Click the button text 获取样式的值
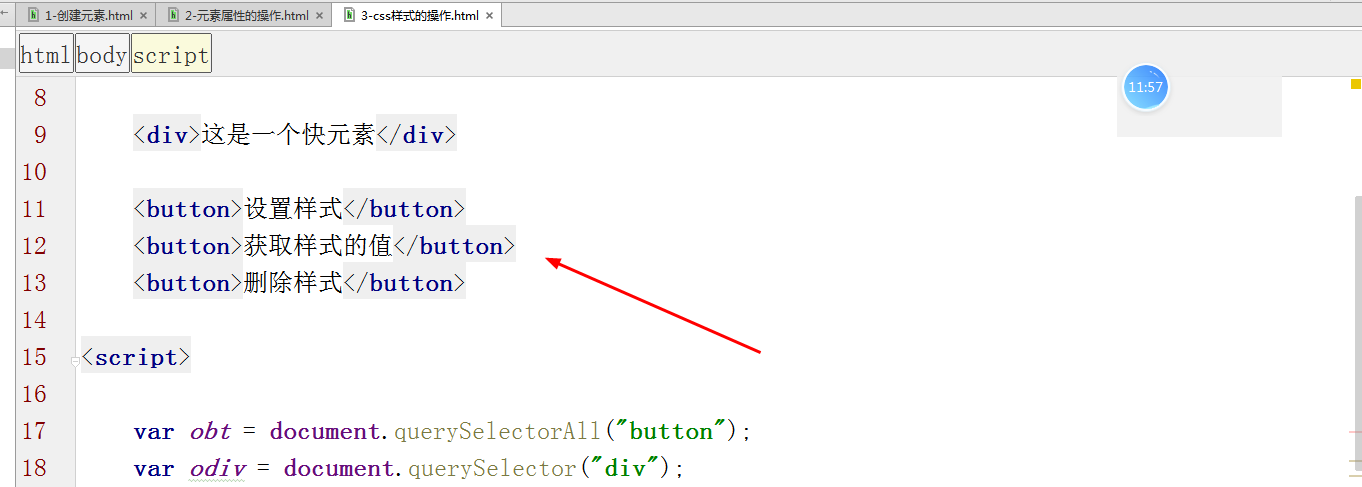Image resolution: width=1362 pixels, height=487 pixels. coord(319,246)
